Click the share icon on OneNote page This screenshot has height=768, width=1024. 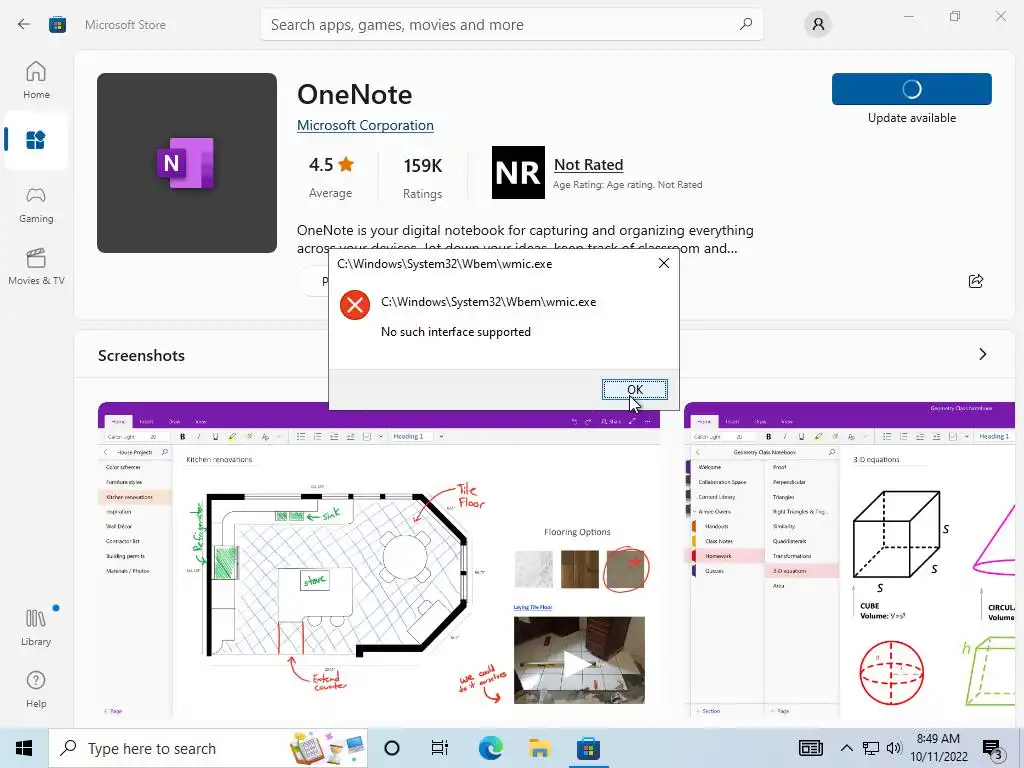tap(976, 281)
